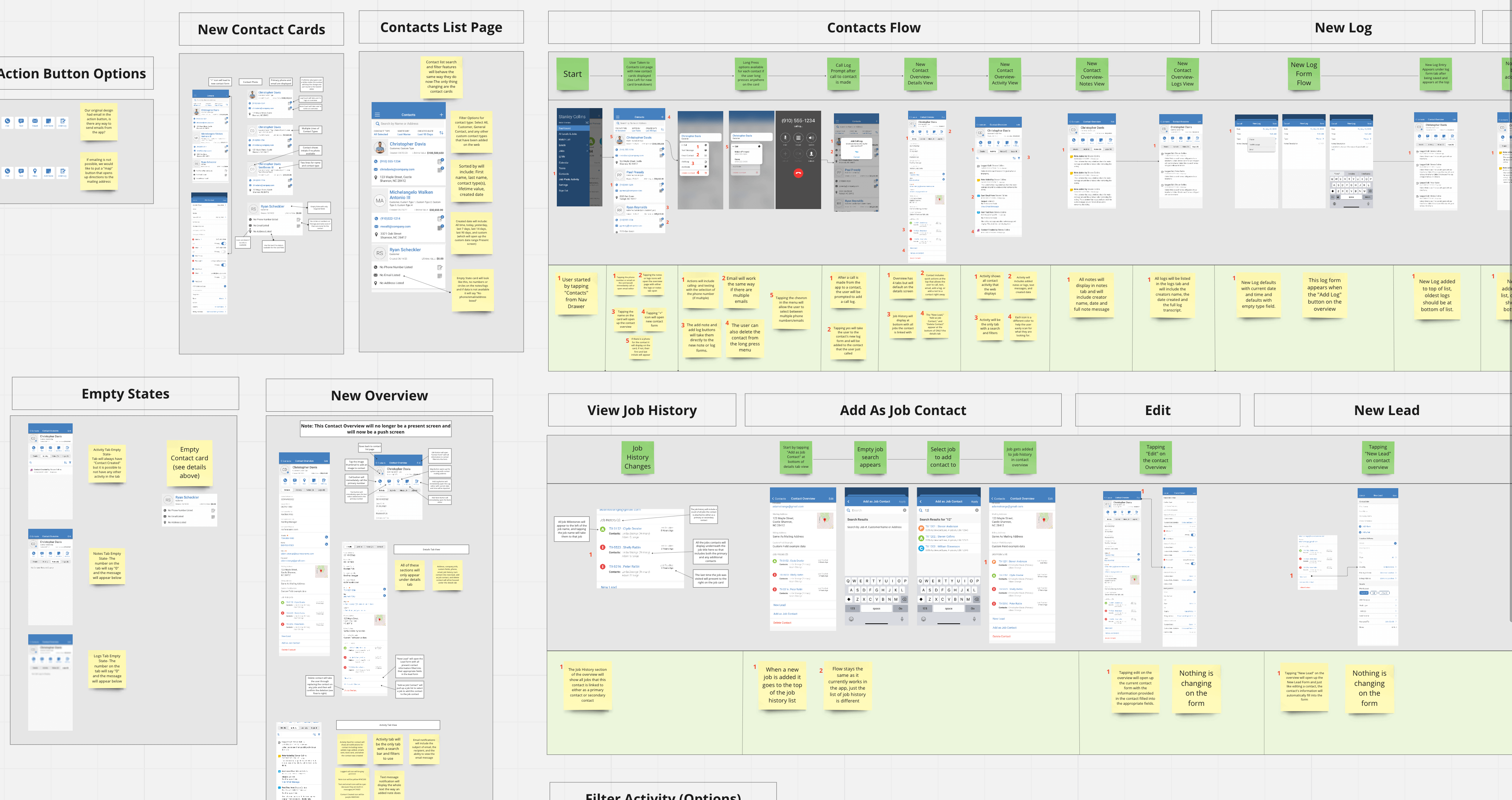Tap the red end call button
This screenshot has height=800, width=1512.
pyautogui.click(x=798, y=173)
